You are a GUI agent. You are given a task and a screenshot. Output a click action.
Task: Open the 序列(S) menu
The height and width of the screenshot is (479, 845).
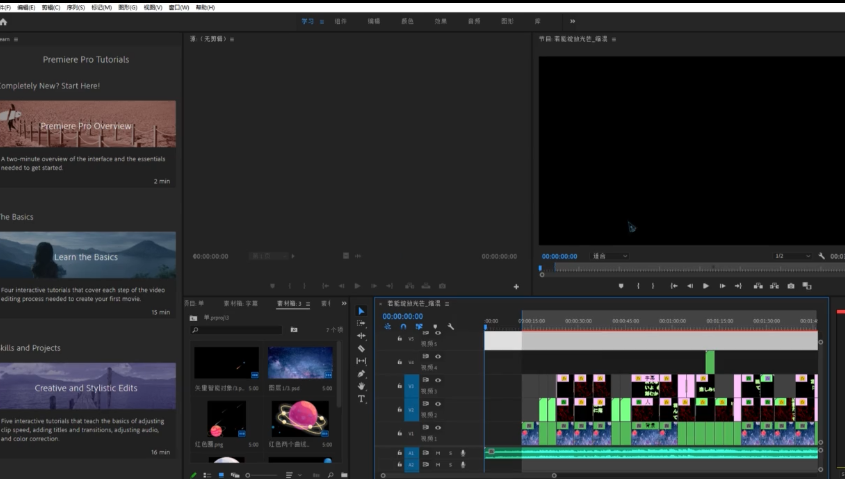pyautogui.click(x=75, y=8)
